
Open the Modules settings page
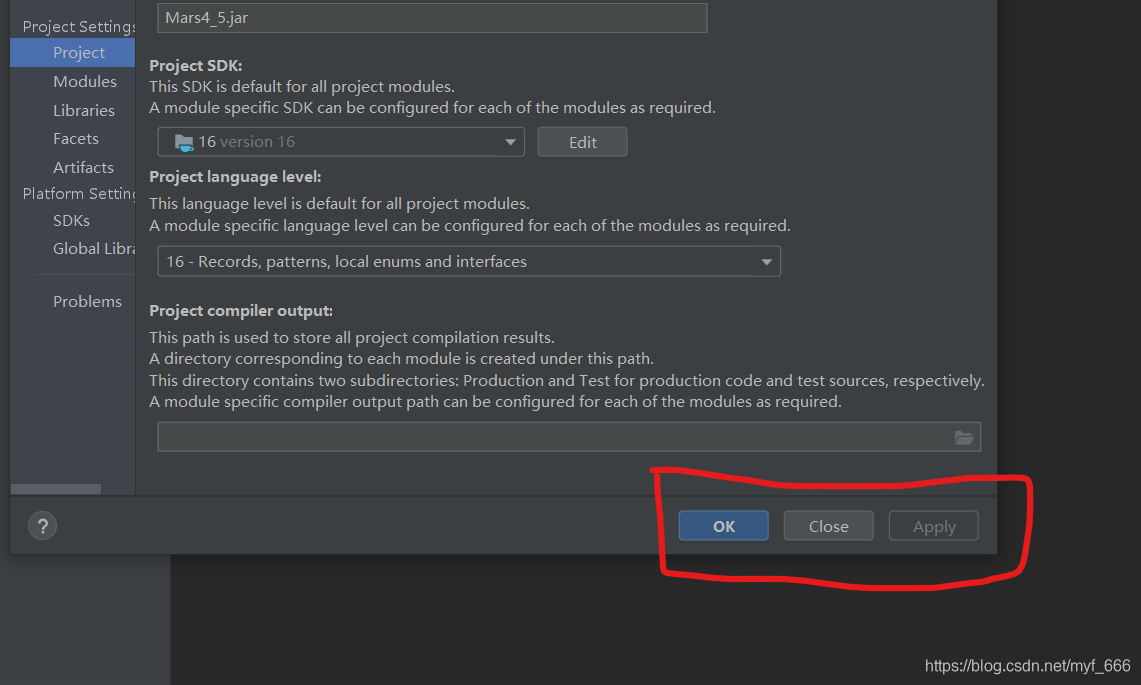(84, 82)
